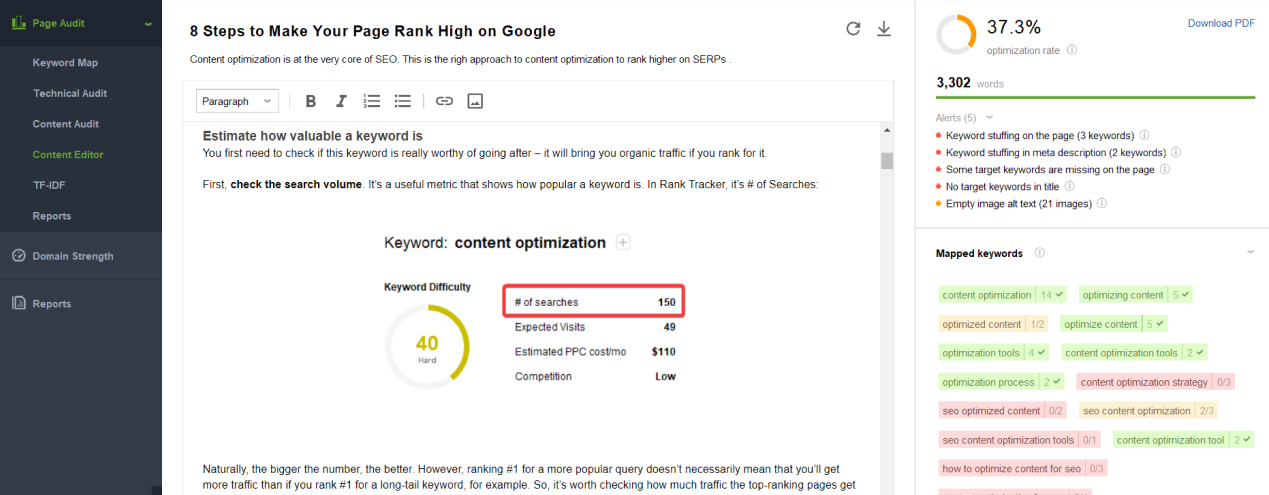
Task: Collapse the Alerts (5) section
Action: pos(990,118)
